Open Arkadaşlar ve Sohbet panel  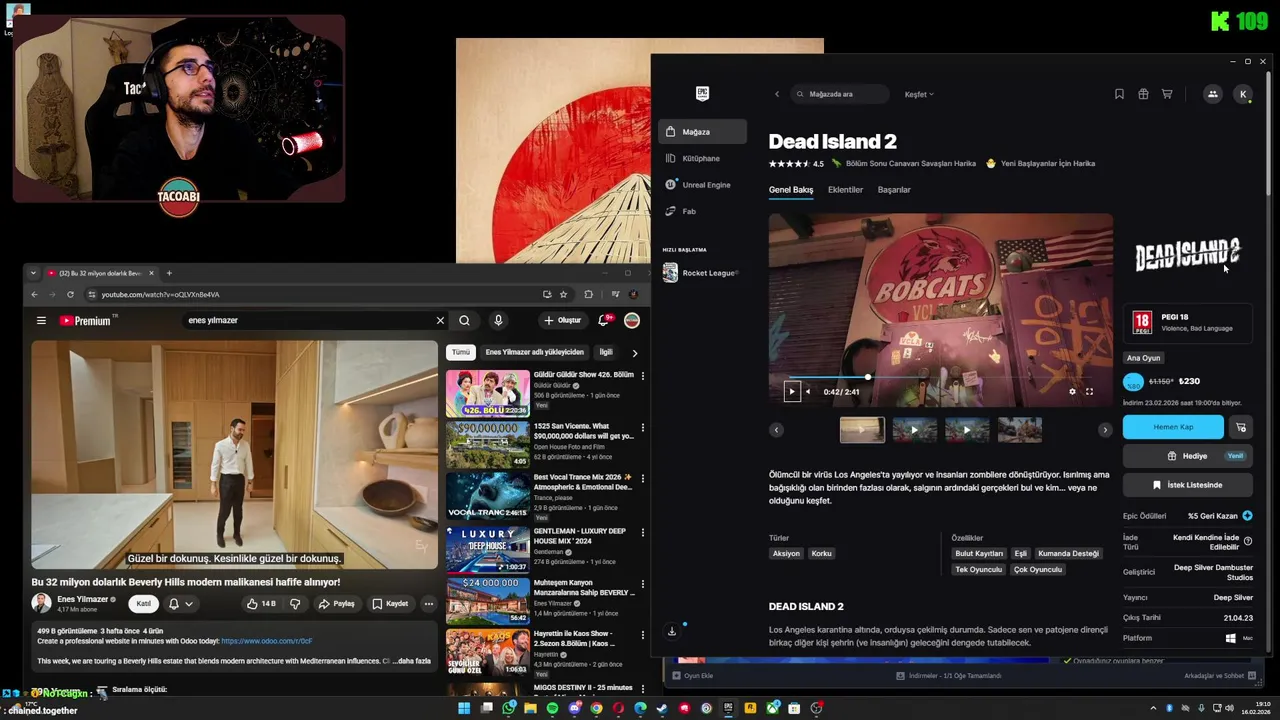point(1218,676)
